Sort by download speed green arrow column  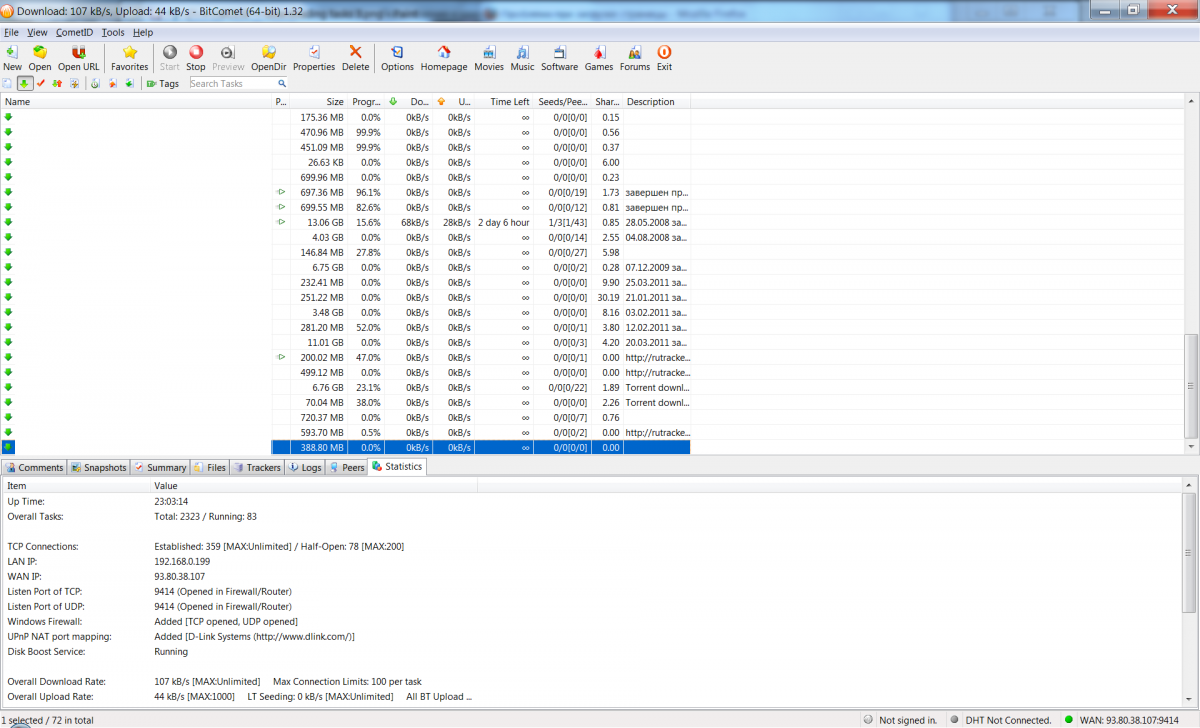409,102
